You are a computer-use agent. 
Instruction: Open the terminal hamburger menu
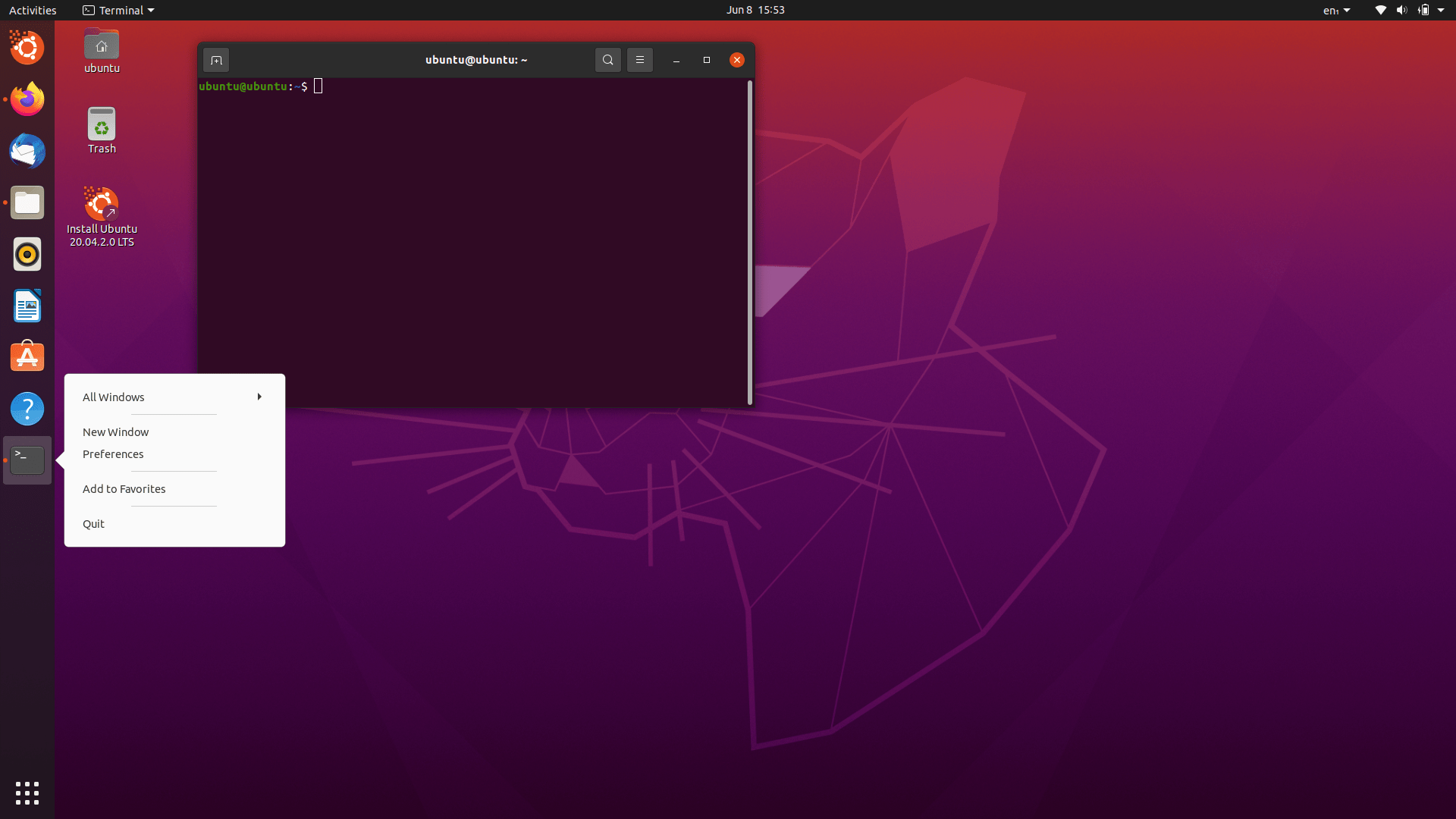(x=640, y=60)
